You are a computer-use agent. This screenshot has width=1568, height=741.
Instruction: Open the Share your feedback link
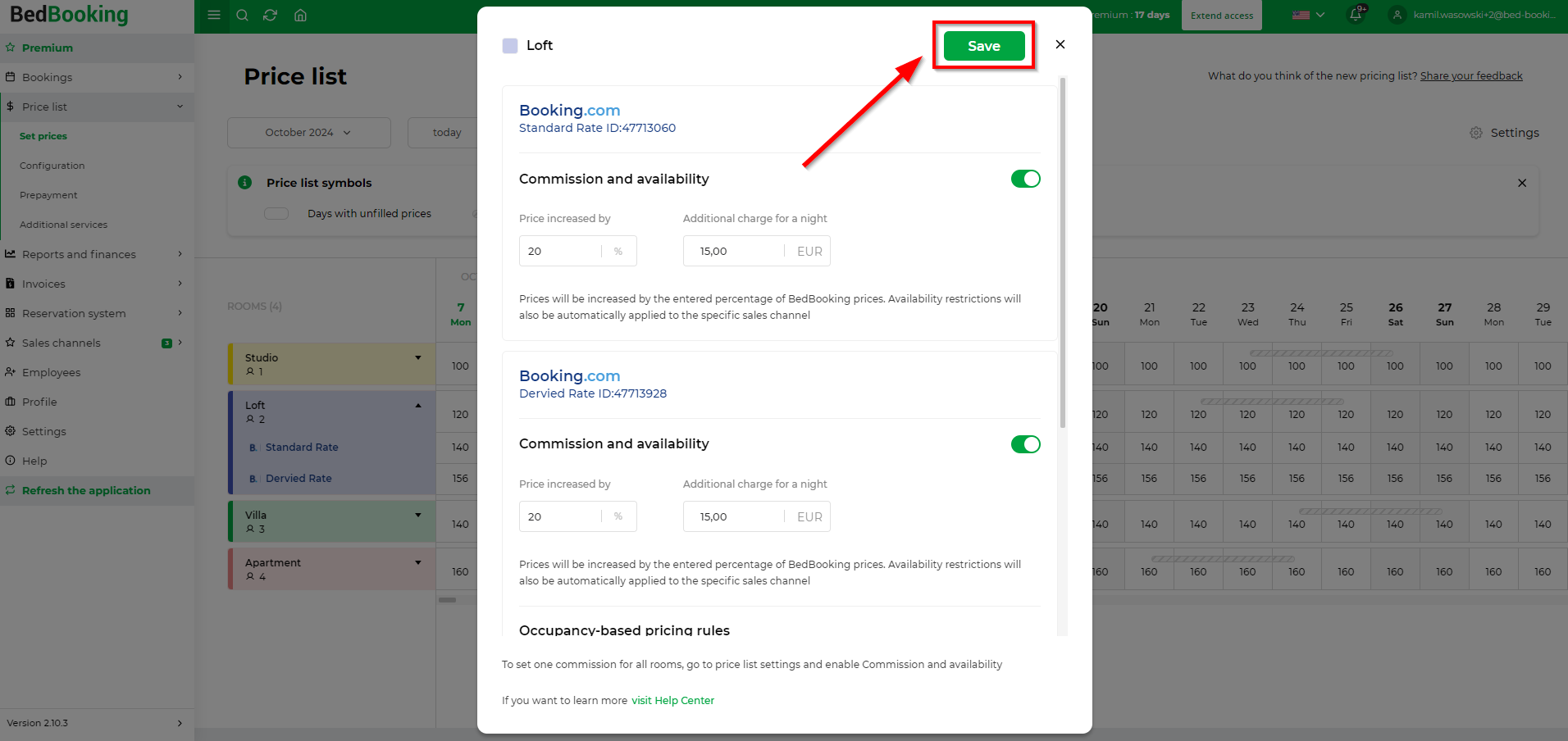click(1471, 75)
